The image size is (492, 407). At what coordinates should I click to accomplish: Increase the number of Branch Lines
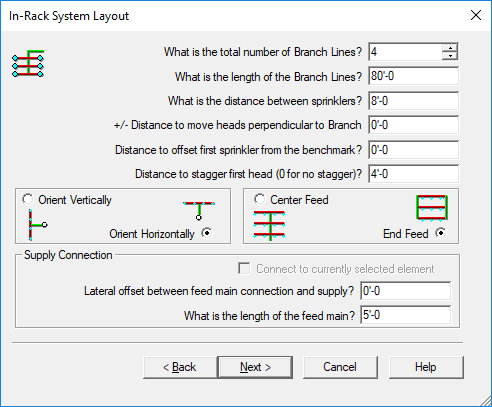pyautogui.click(x=450, y=48)
